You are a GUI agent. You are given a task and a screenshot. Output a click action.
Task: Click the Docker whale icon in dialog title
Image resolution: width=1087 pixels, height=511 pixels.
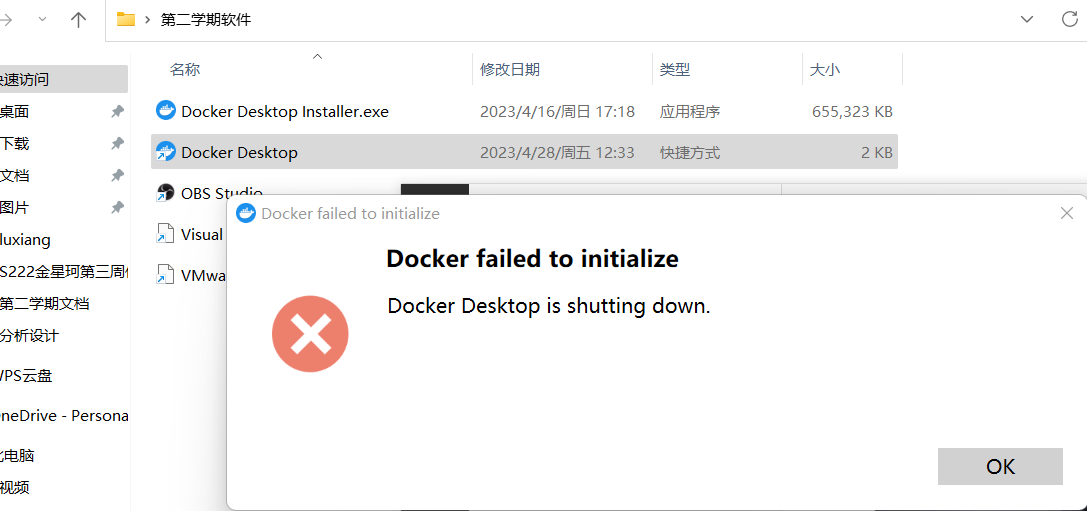[246, 214]
